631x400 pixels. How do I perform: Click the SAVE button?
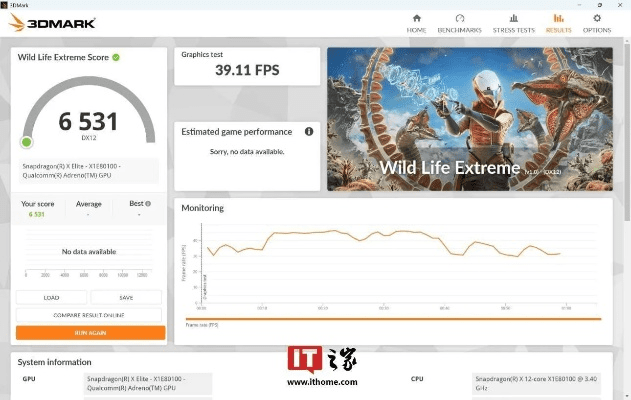click(126, 297)
